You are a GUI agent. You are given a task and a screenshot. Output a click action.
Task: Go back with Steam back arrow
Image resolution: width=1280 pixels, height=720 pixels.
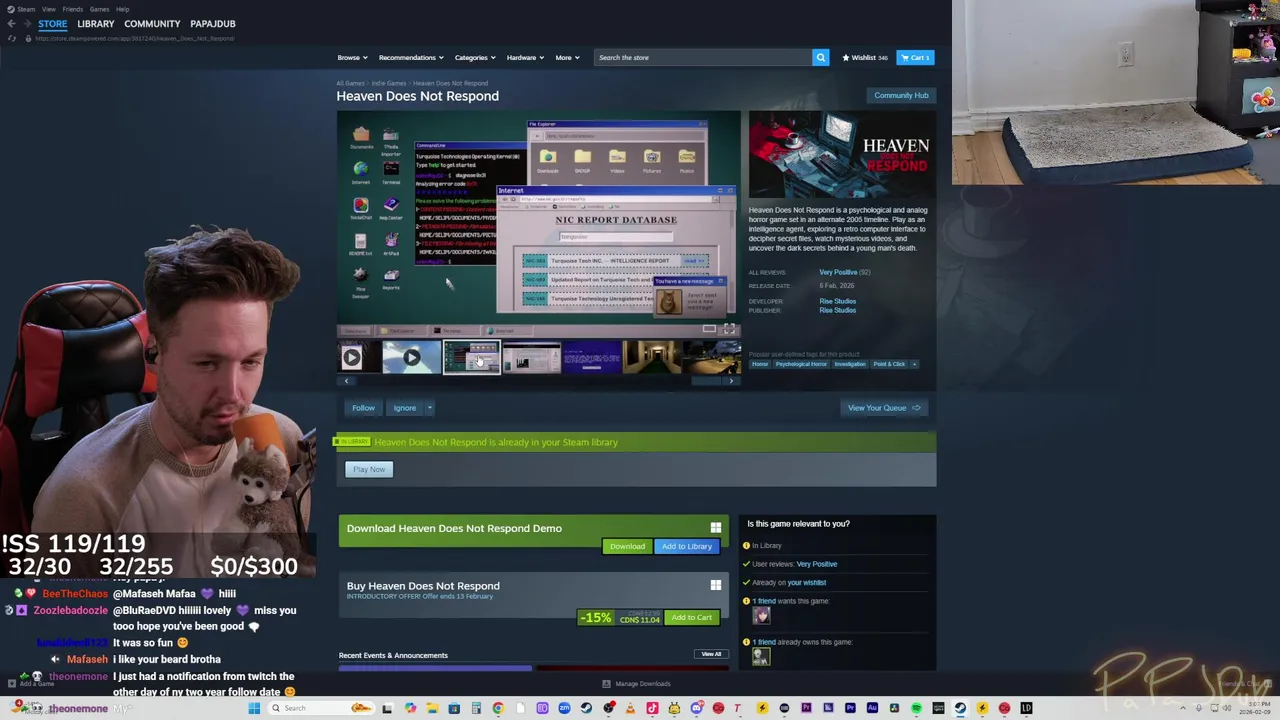11,23
